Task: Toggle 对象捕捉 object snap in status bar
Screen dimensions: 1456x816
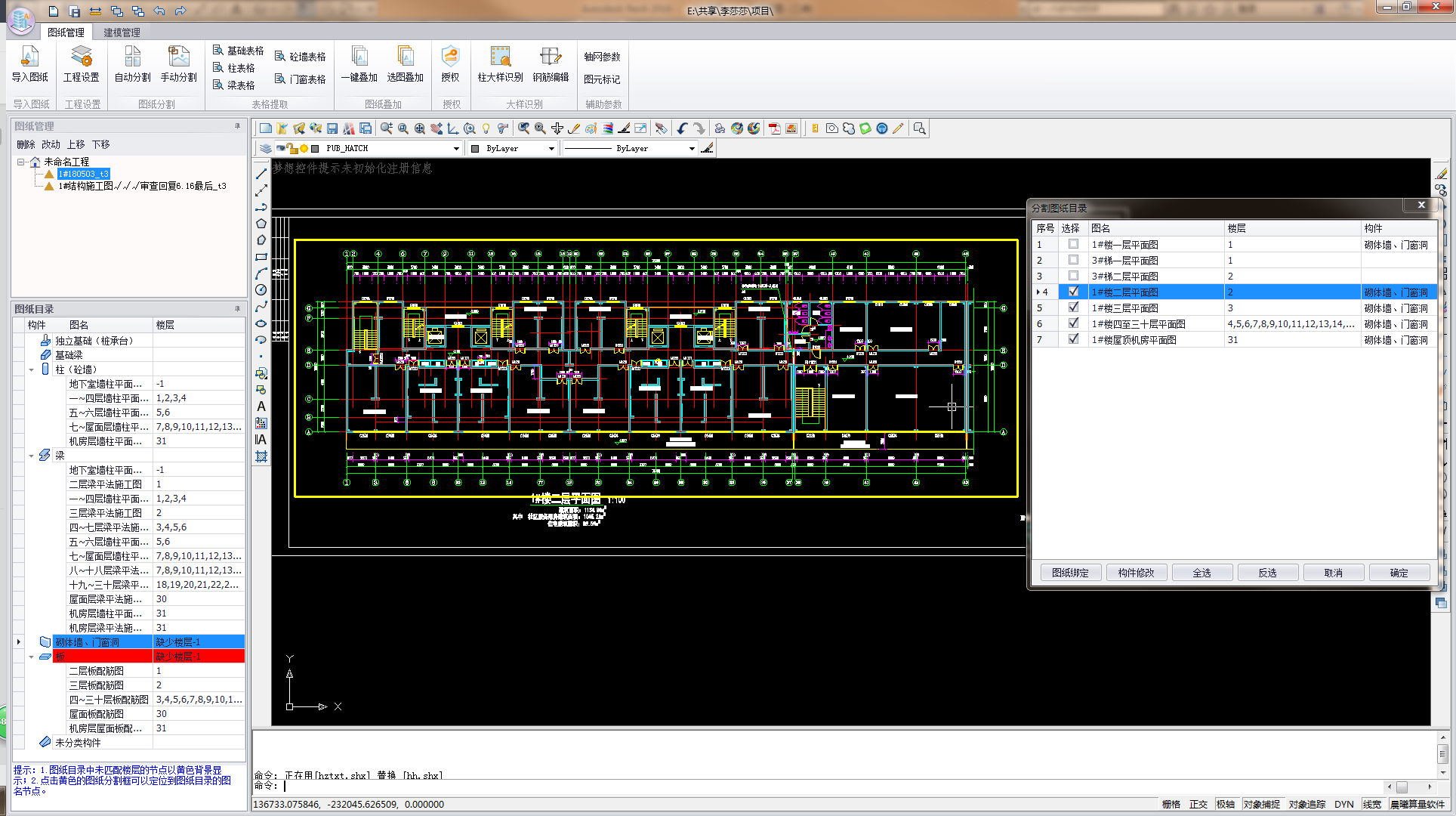Action: pyautogui.click(x=1262, y=804)
